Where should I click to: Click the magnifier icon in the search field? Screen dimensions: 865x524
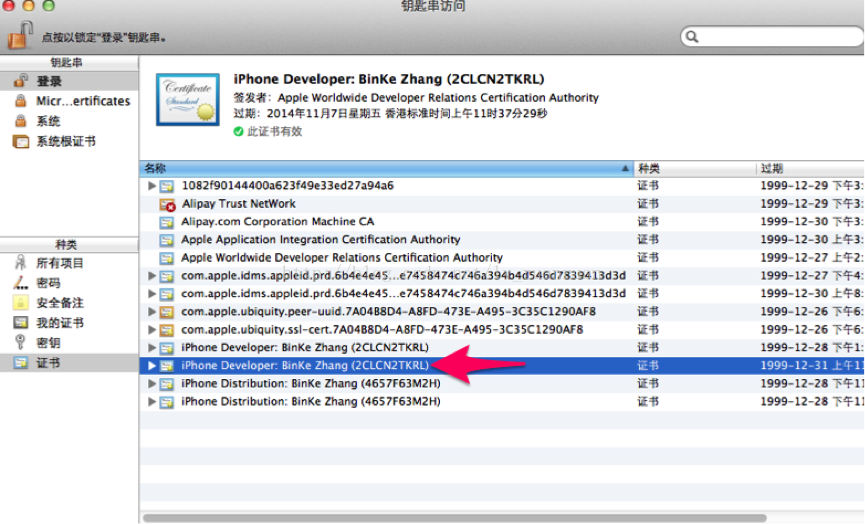692,37
